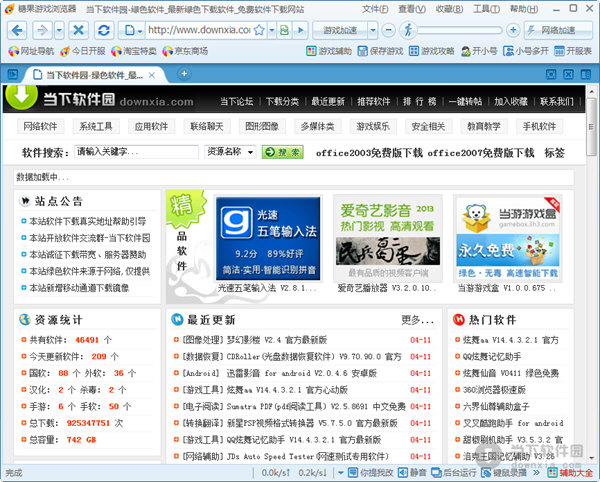Open the 爱奇艺影音 featured thumbnail

coord(388,238)
